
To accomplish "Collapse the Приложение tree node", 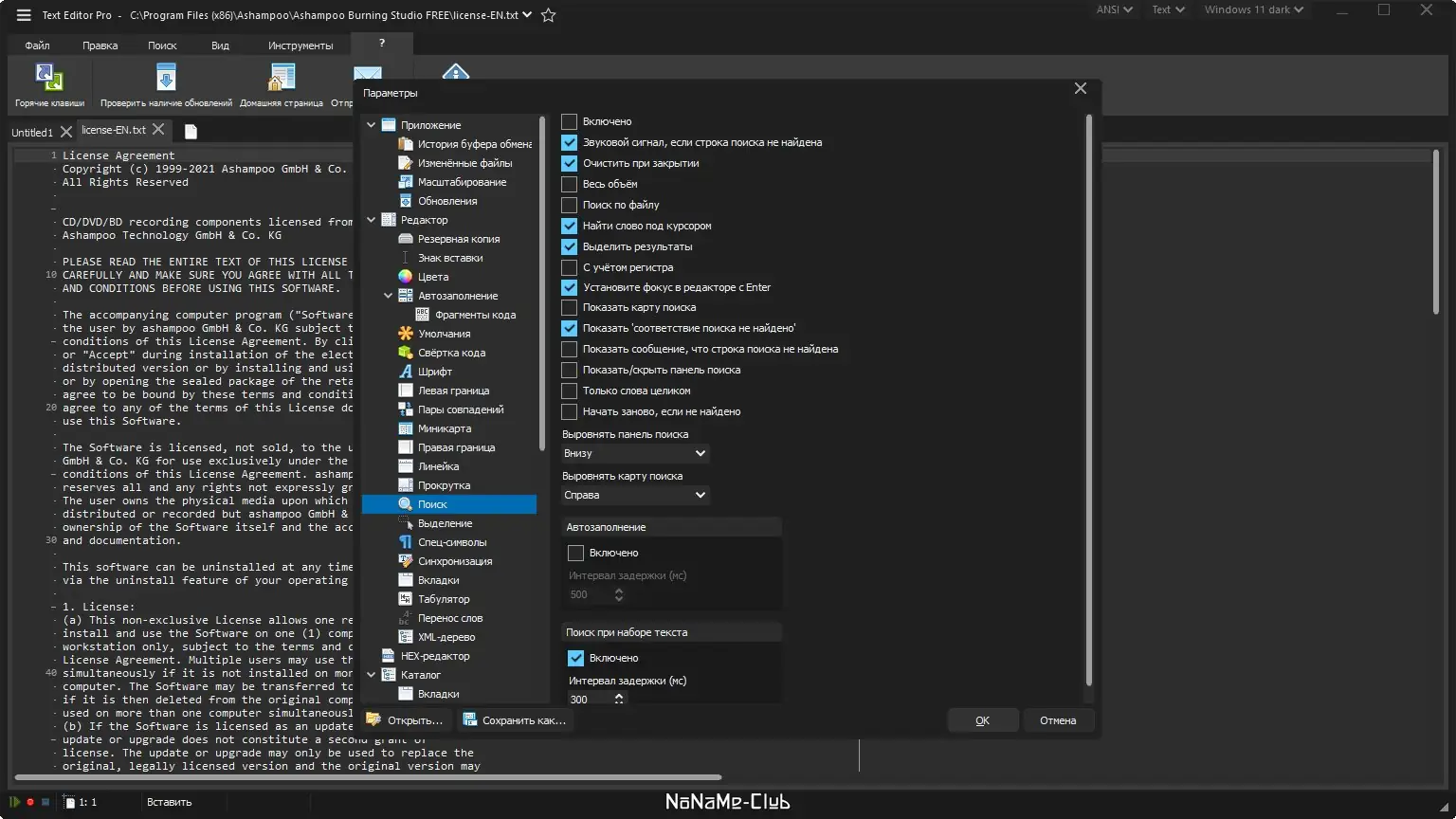I will (x=372, y=125).
